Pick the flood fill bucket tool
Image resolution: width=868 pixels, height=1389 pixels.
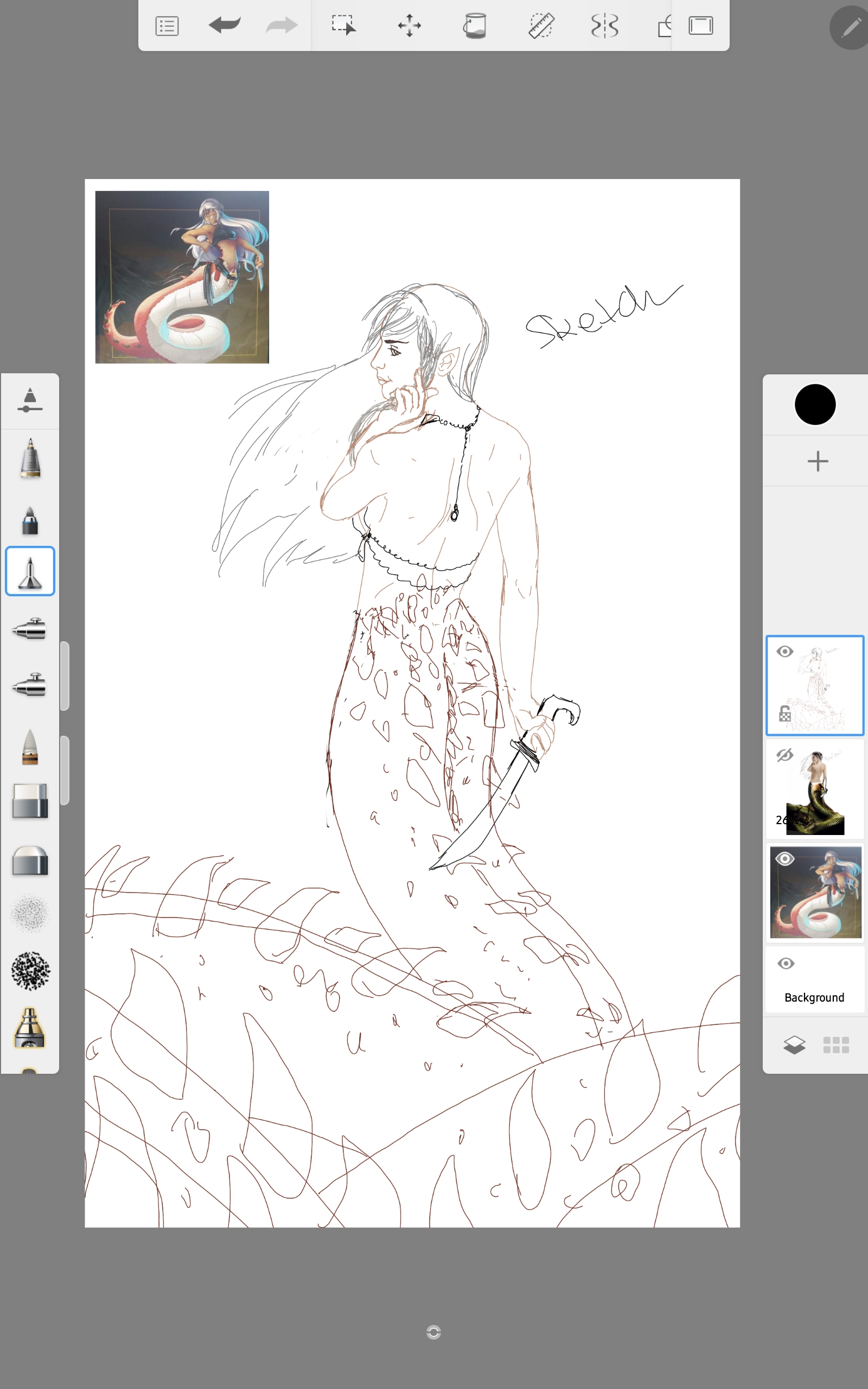click(475, 26)
